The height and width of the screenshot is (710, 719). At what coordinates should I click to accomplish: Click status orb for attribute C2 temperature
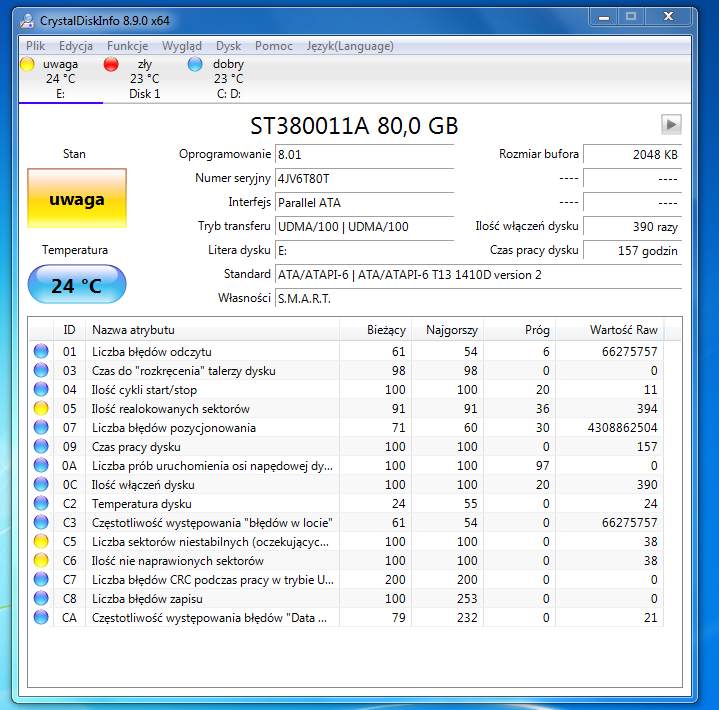41,504
